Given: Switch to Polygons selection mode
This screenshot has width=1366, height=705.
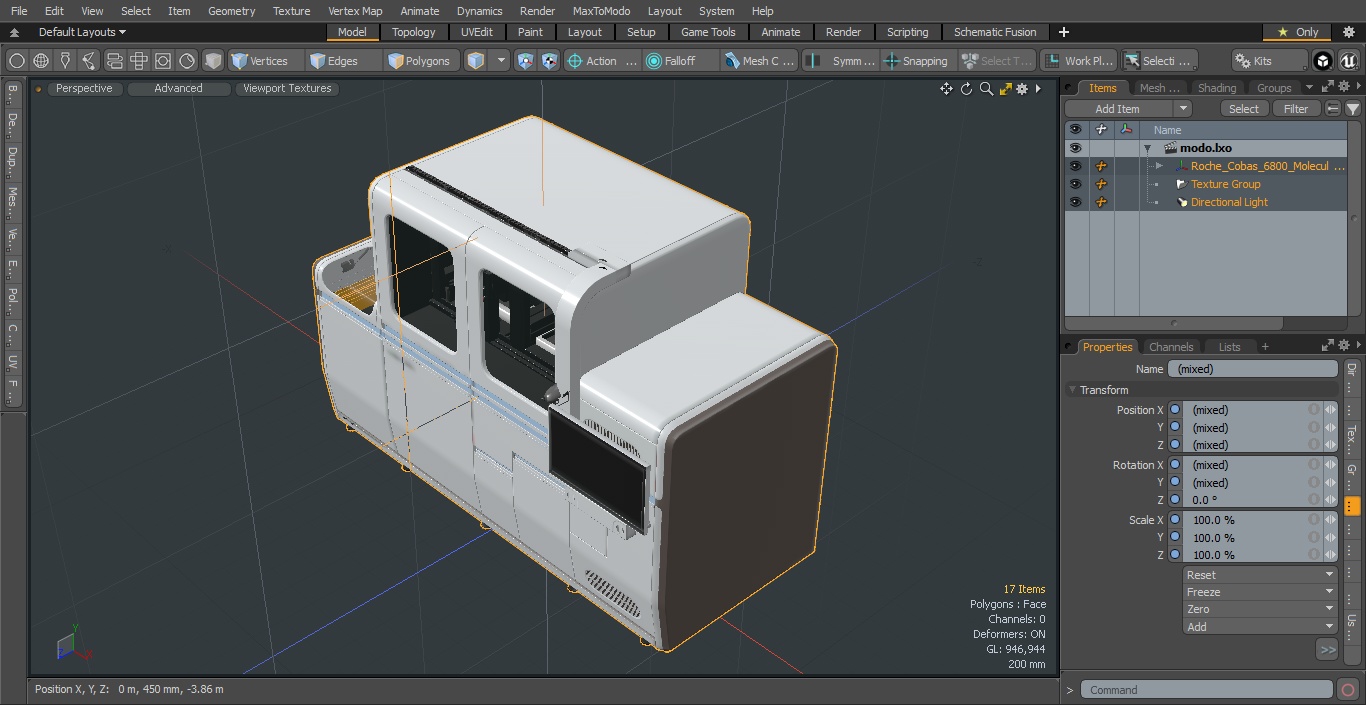Looking at the screenshot, I should click(x=420, y=61).
